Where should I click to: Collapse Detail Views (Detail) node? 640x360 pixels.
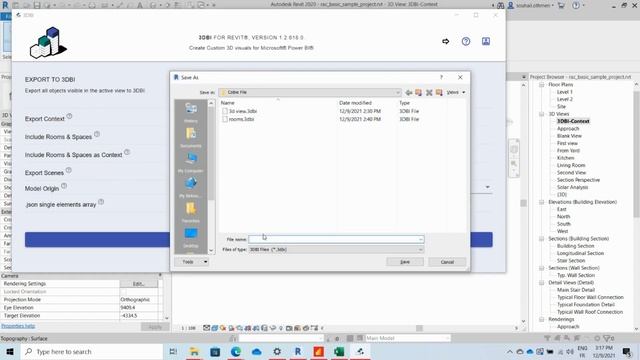pos(542,282)
